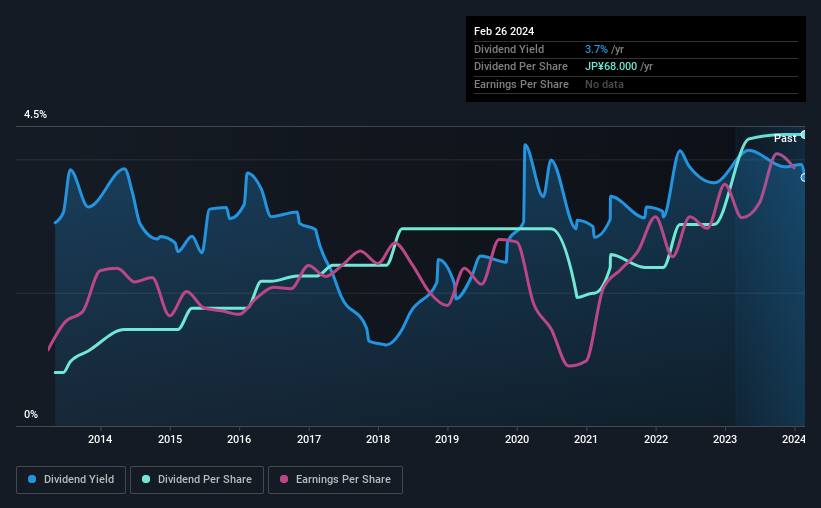Click the JP¥68.000 dividend per share value
Viewport: 821px width, 508px height.
click(611, 67)
